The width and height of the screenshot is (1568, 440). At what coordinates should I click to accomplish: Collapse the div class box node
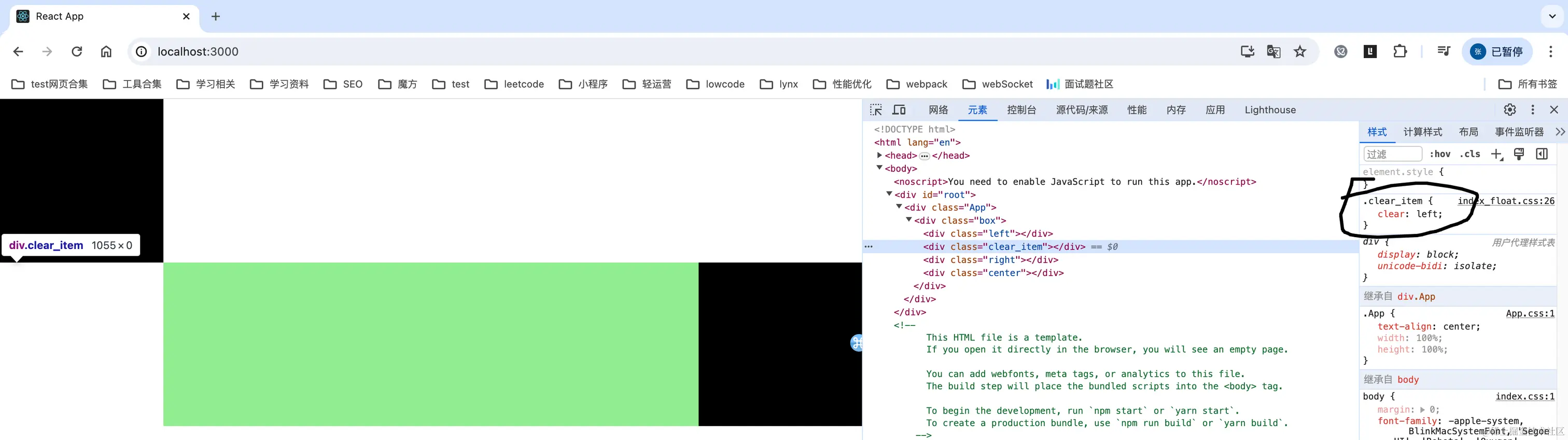[x=909, y=219]
